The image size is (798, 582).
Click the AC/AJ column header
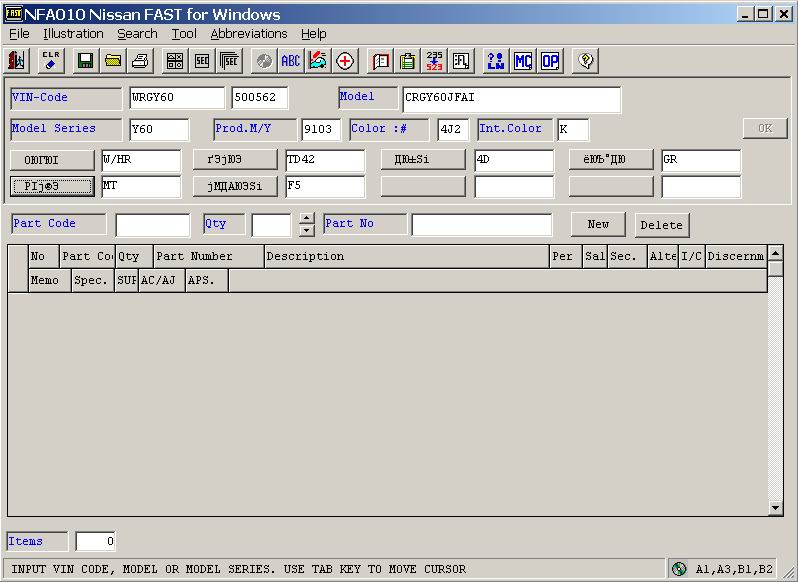click(161, 280)
